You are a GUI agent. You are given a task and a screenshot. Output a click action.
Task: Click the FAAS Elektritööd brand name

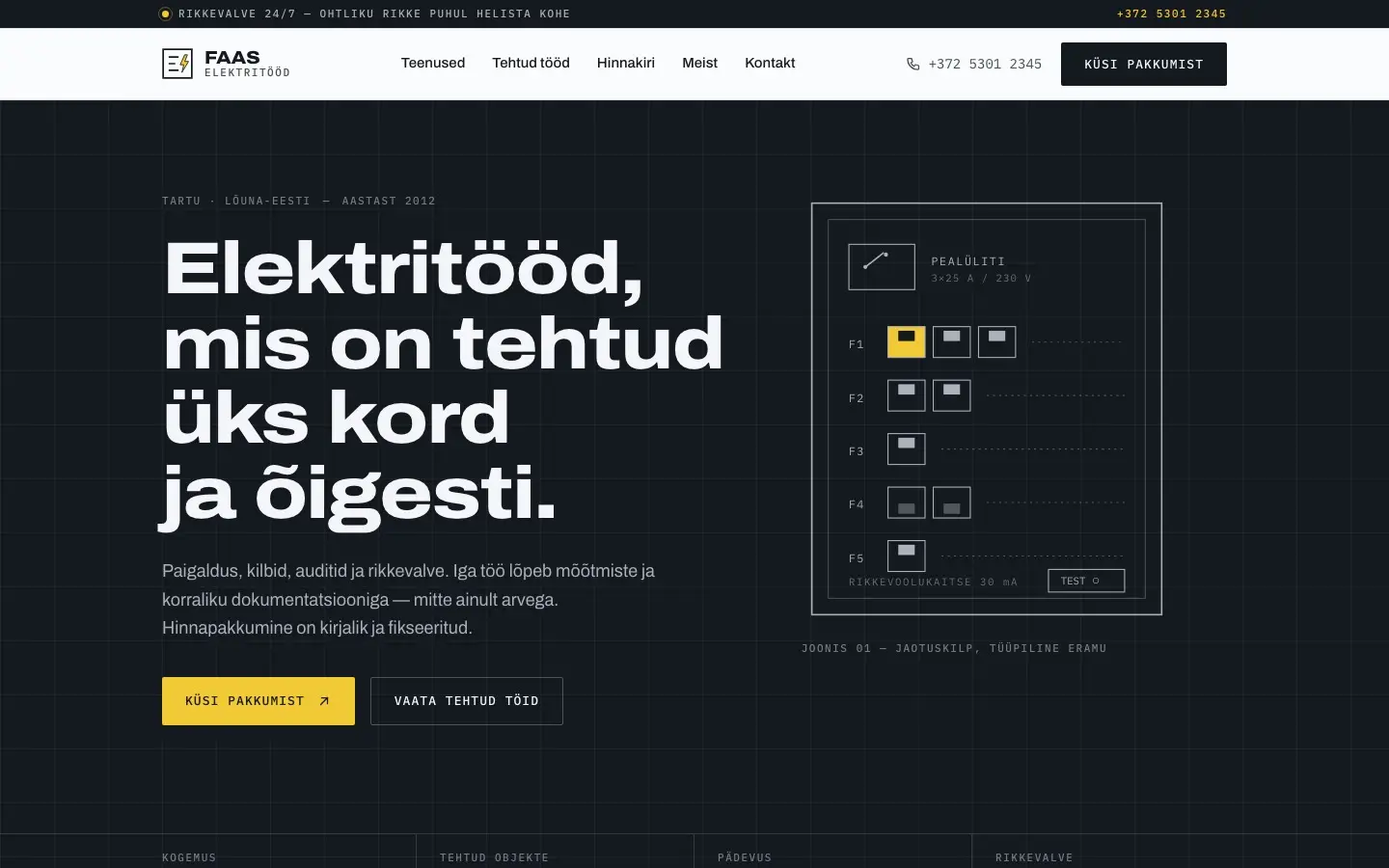point(247,64)
